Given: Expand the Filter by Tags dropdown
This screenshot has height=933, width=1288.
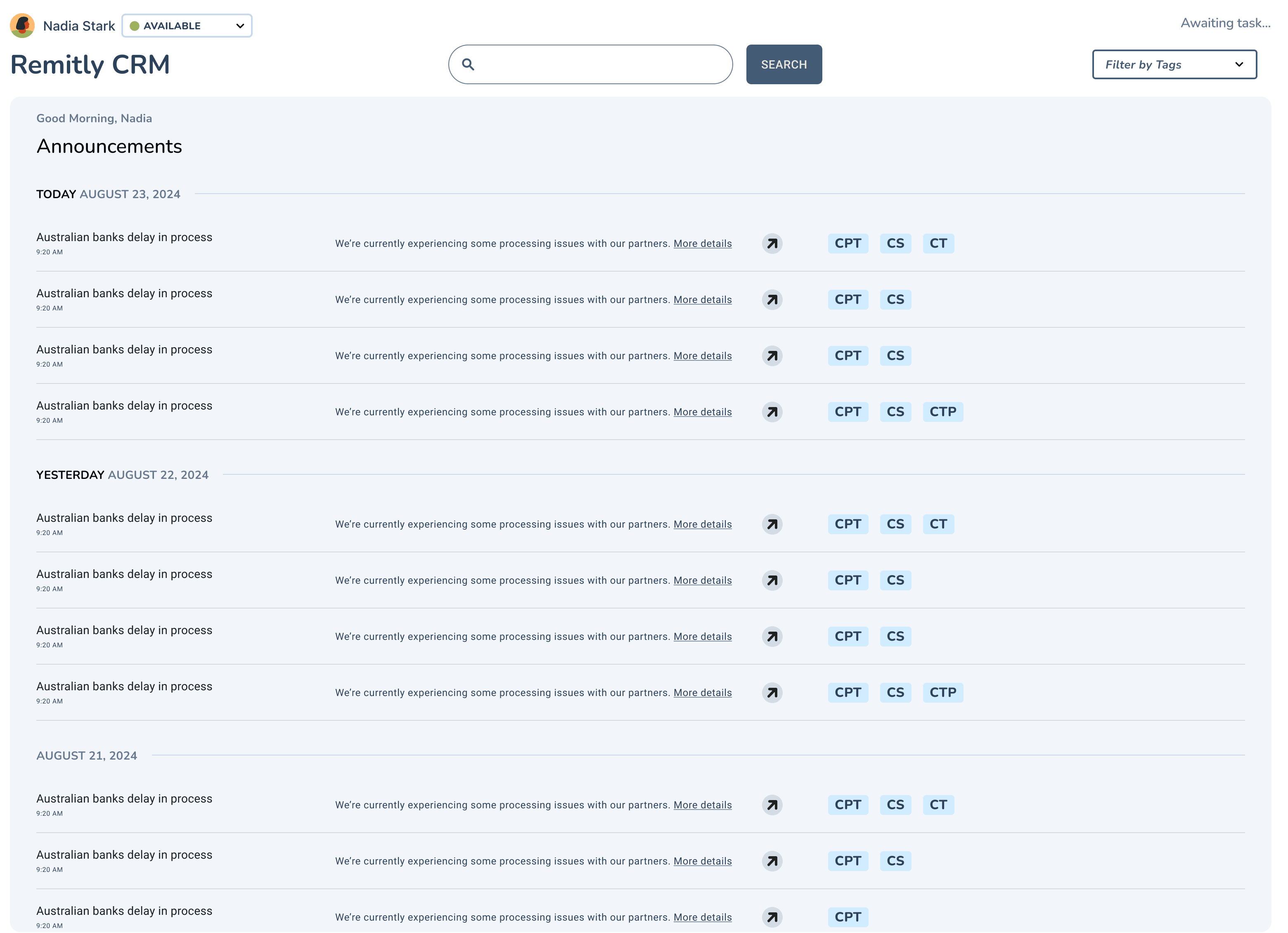Looking at the screenshot, I should coord(1174,65).
